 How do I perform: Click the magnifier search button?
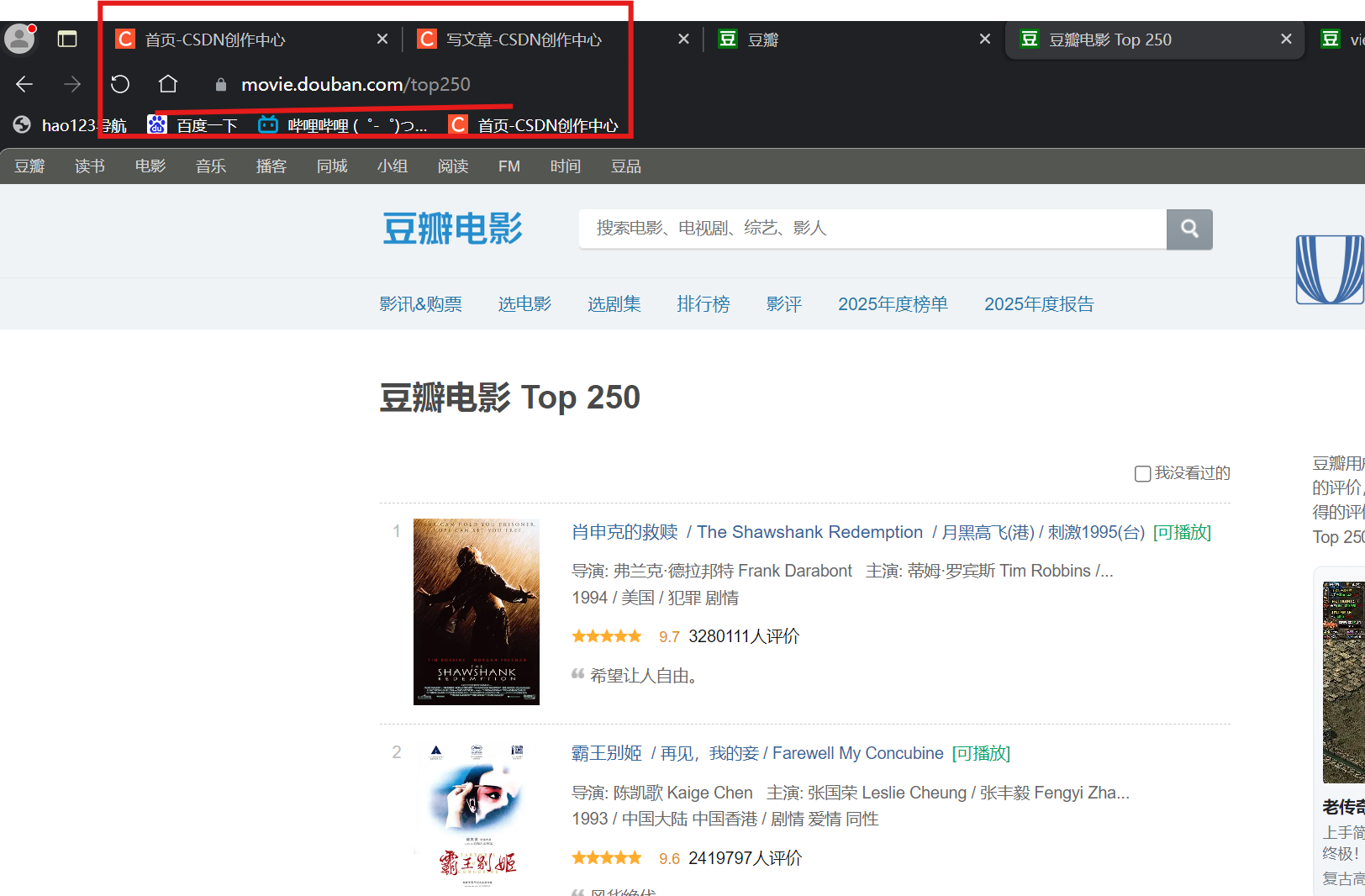(1189, 229)
